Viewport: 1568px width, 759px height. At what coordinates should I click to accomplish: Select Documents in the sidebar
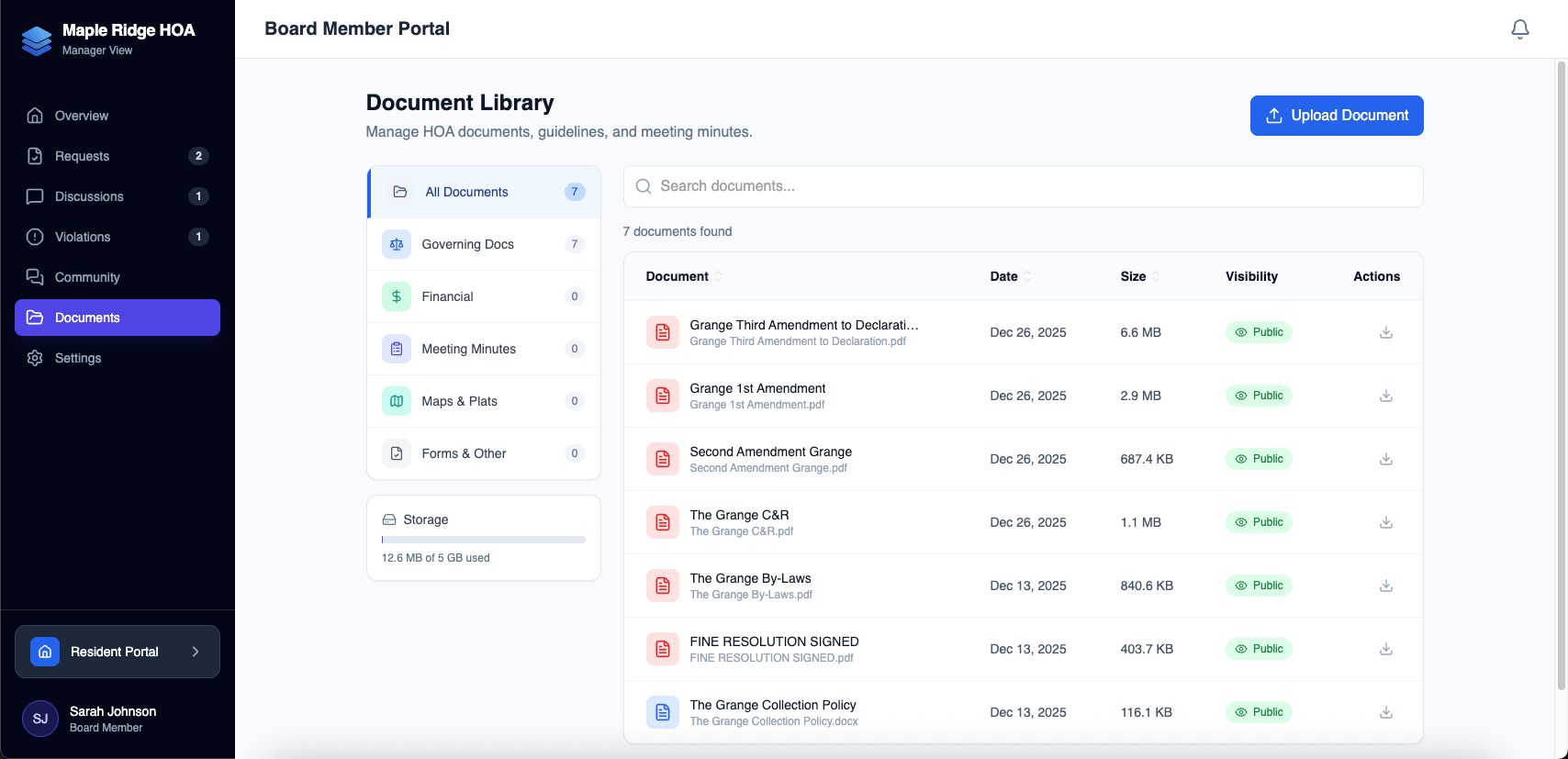coord(118,318)
